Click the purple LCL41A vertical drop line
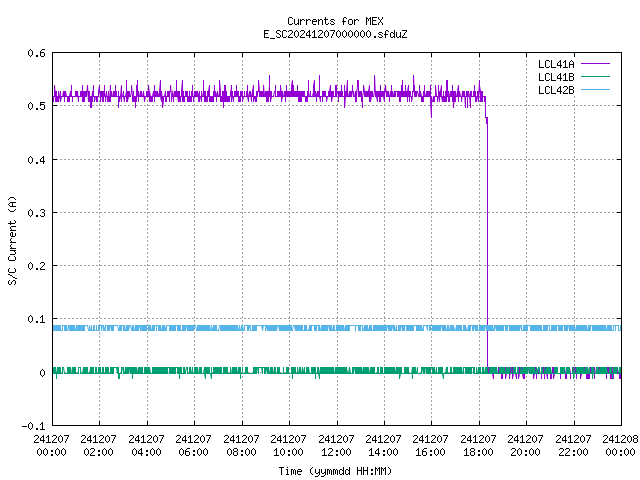 pyautogui.click(x=487, y=245)
